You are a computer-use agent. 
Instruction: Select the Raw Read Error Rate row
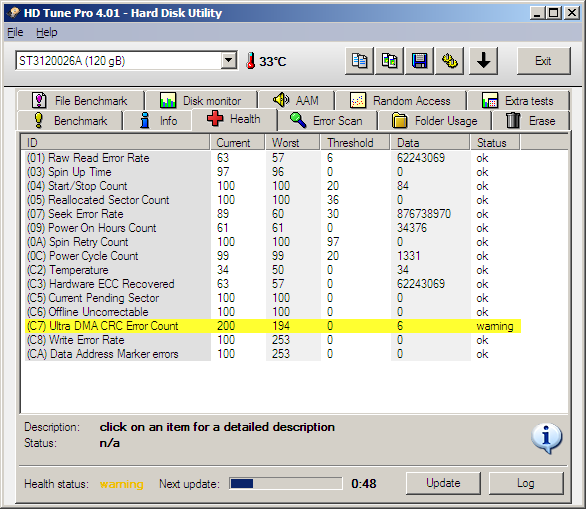[272, 158]
